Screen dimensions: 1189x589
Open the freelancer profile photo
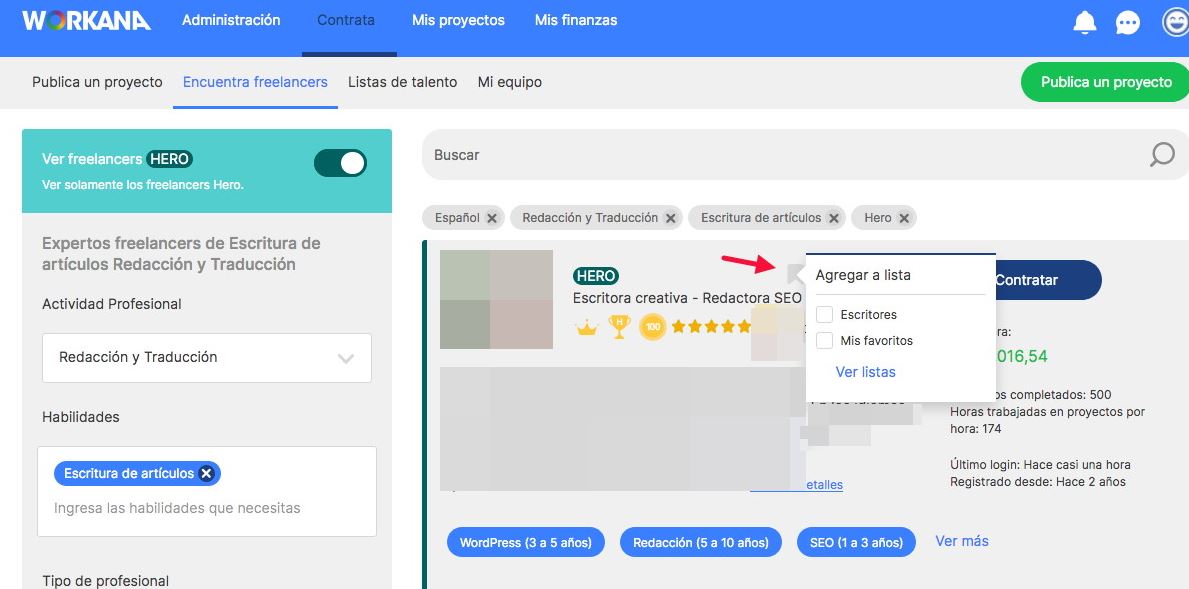pos(497,299)
